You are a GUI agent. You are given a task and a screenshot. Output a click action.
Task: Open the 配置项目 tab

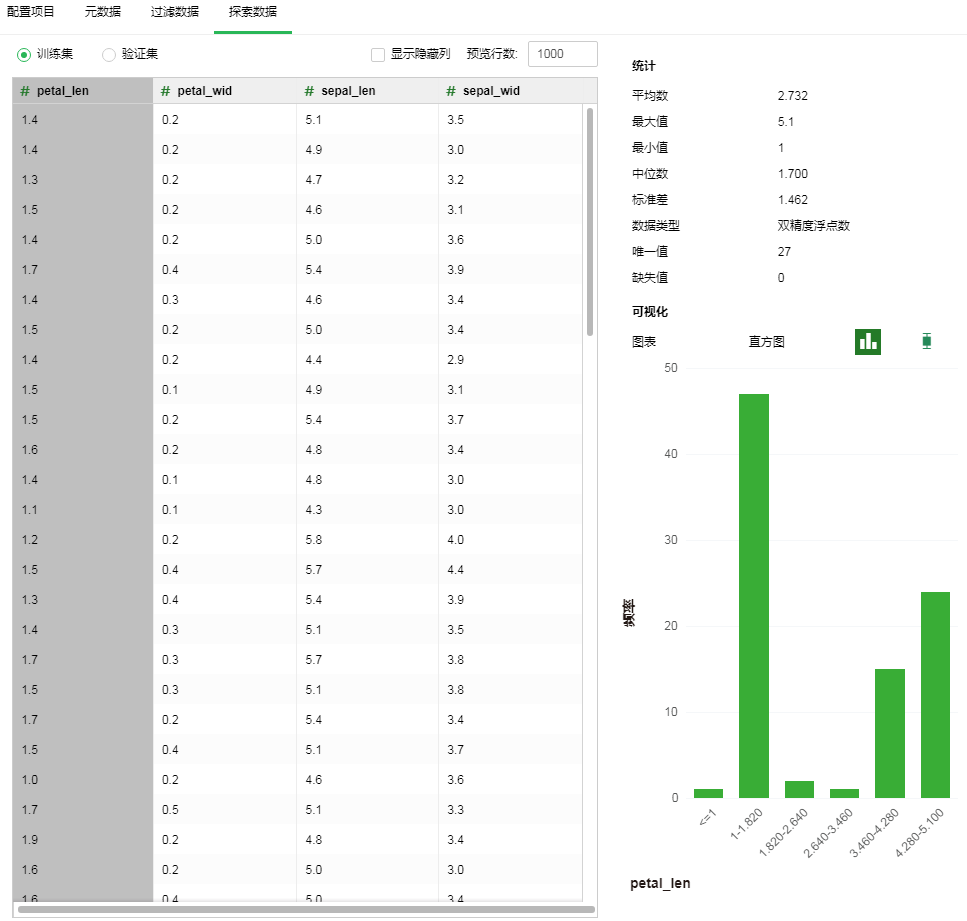pyautogui.click(x=31, y=12)
